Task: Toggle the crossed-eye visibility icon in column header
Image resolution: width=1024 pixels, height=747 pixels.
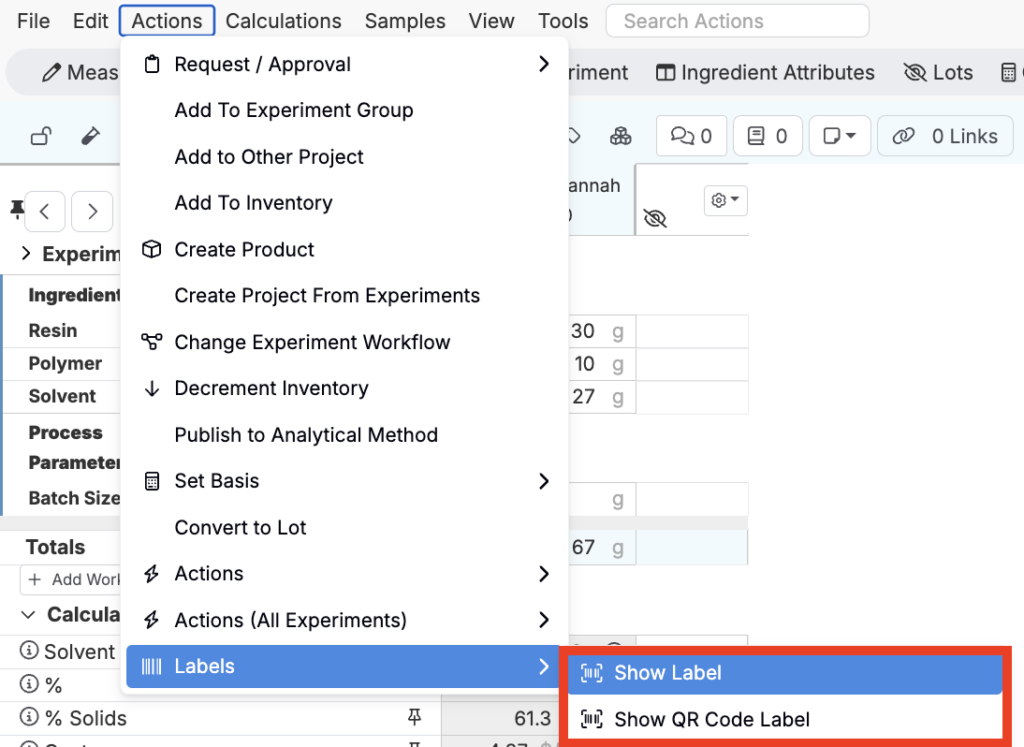Action: 655,219
